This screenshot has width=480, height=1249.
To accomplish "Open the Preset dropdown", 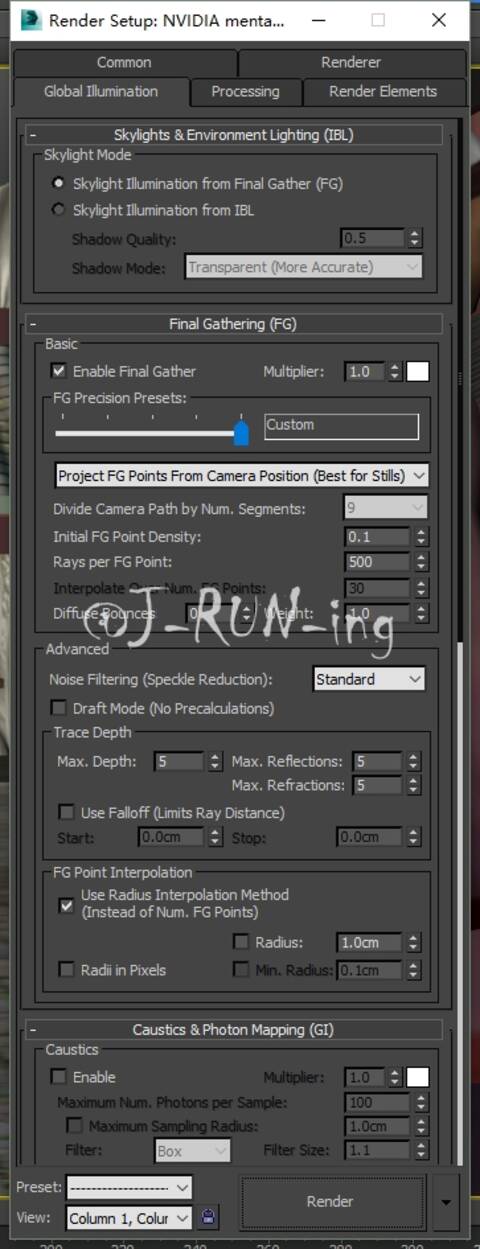I will 129,1188.
